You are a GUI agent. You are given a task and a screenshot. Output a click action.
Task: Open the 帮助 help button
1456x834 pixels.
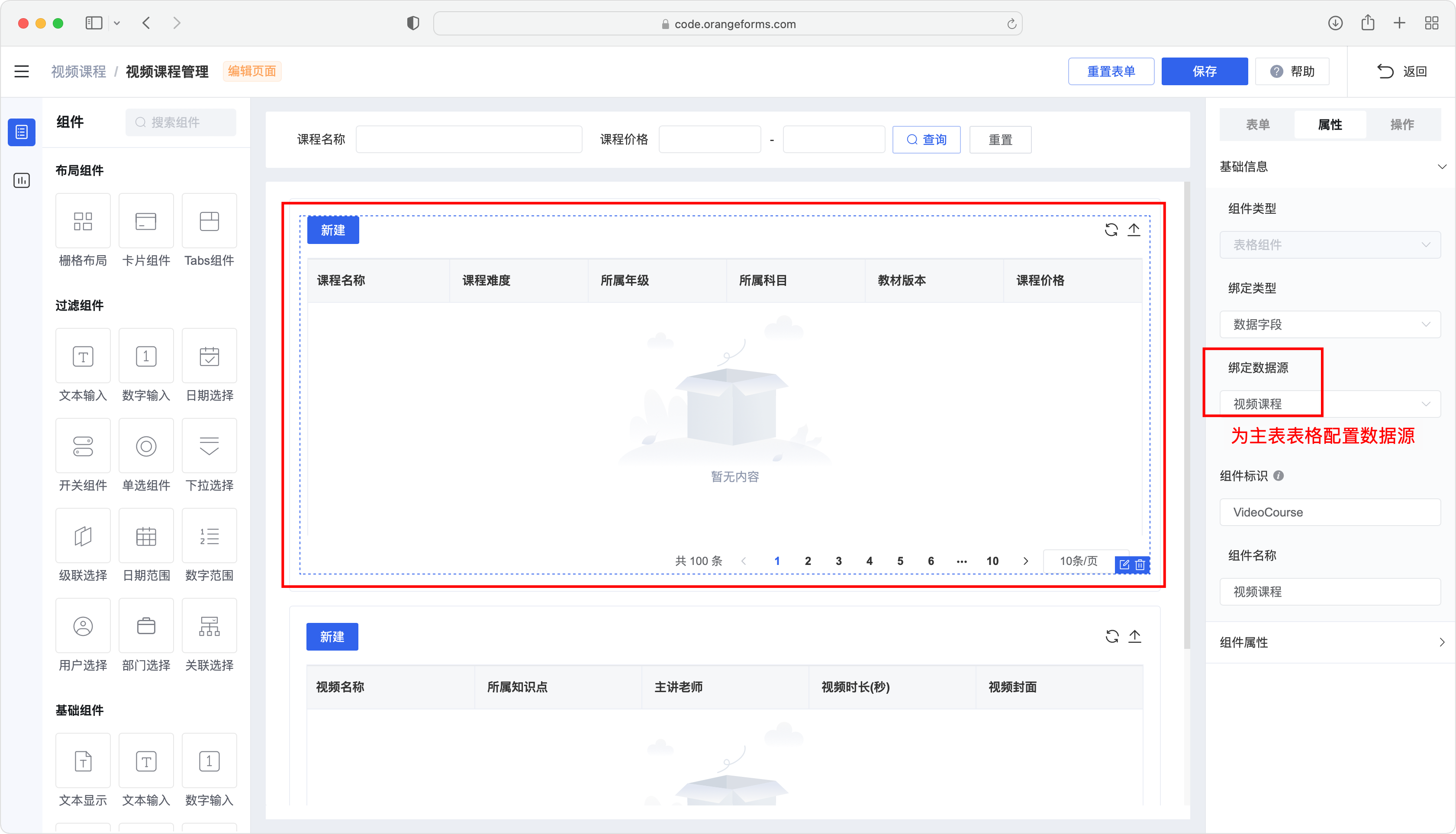[x=1292, y=71]
